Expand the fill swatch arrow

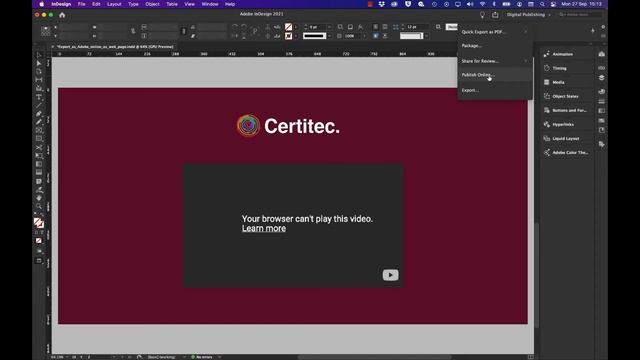(296, 27)
